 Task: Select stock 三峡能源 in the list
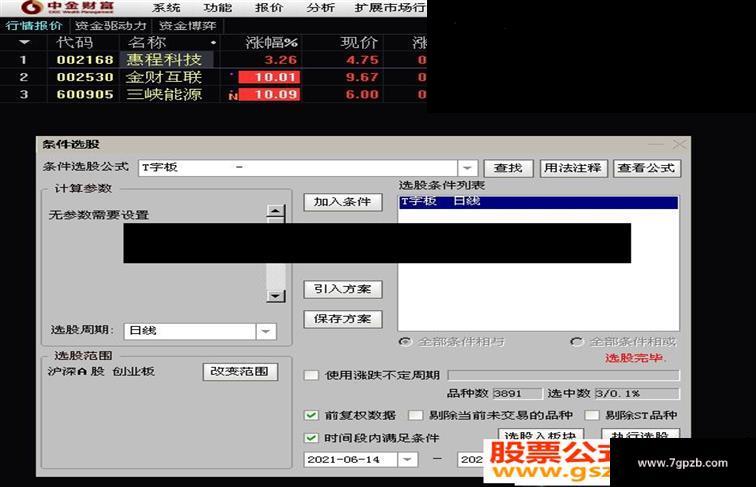pos(164,95)
